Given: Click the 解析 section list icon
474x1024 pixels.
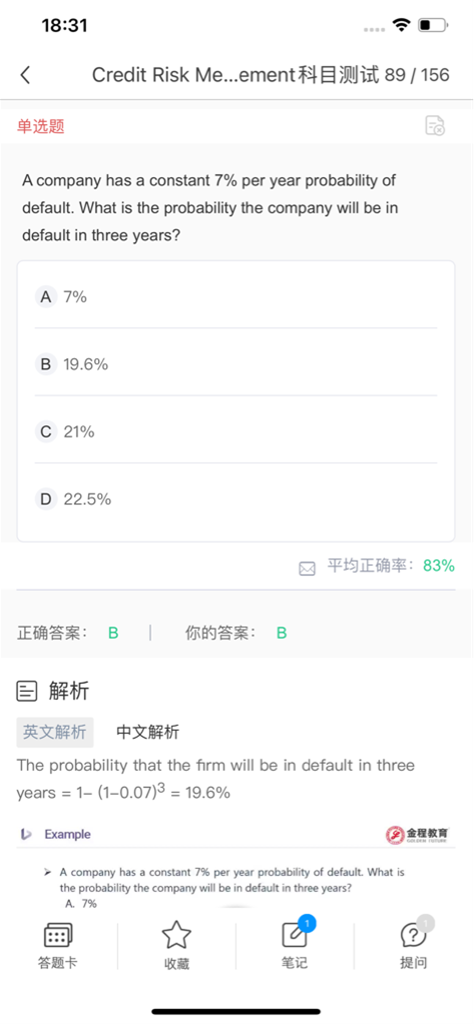Looking at the screenshot, I should [27, 691].
